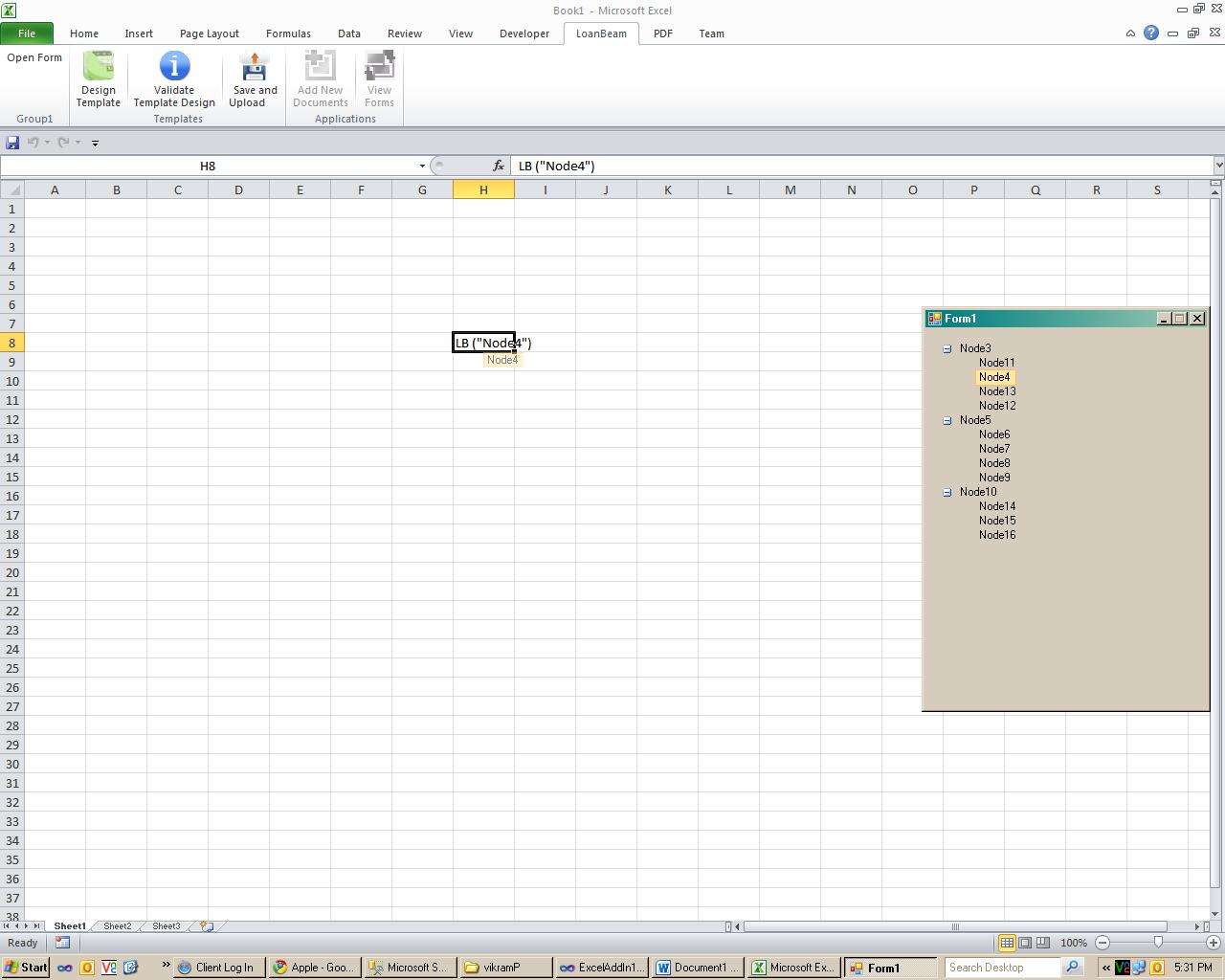Switch to the Developer ribbon tab

point(524,33)
